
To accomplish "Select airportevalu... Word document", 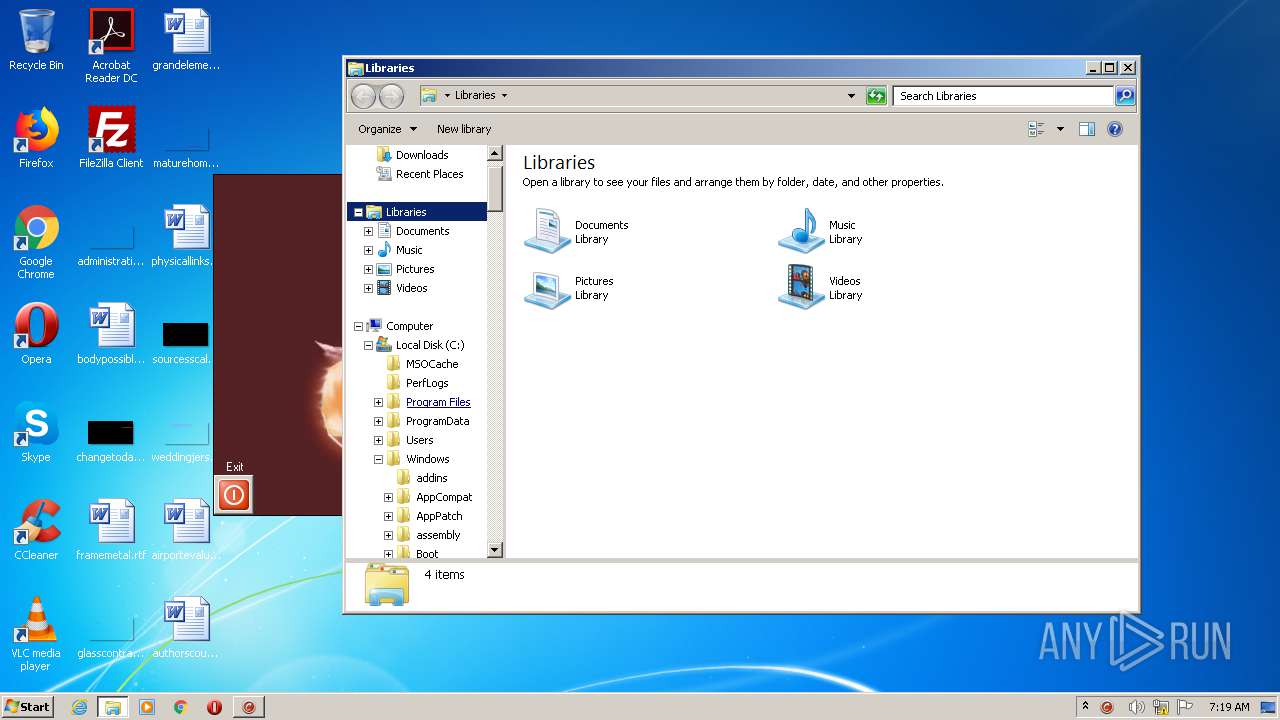I will click(186, 530).
